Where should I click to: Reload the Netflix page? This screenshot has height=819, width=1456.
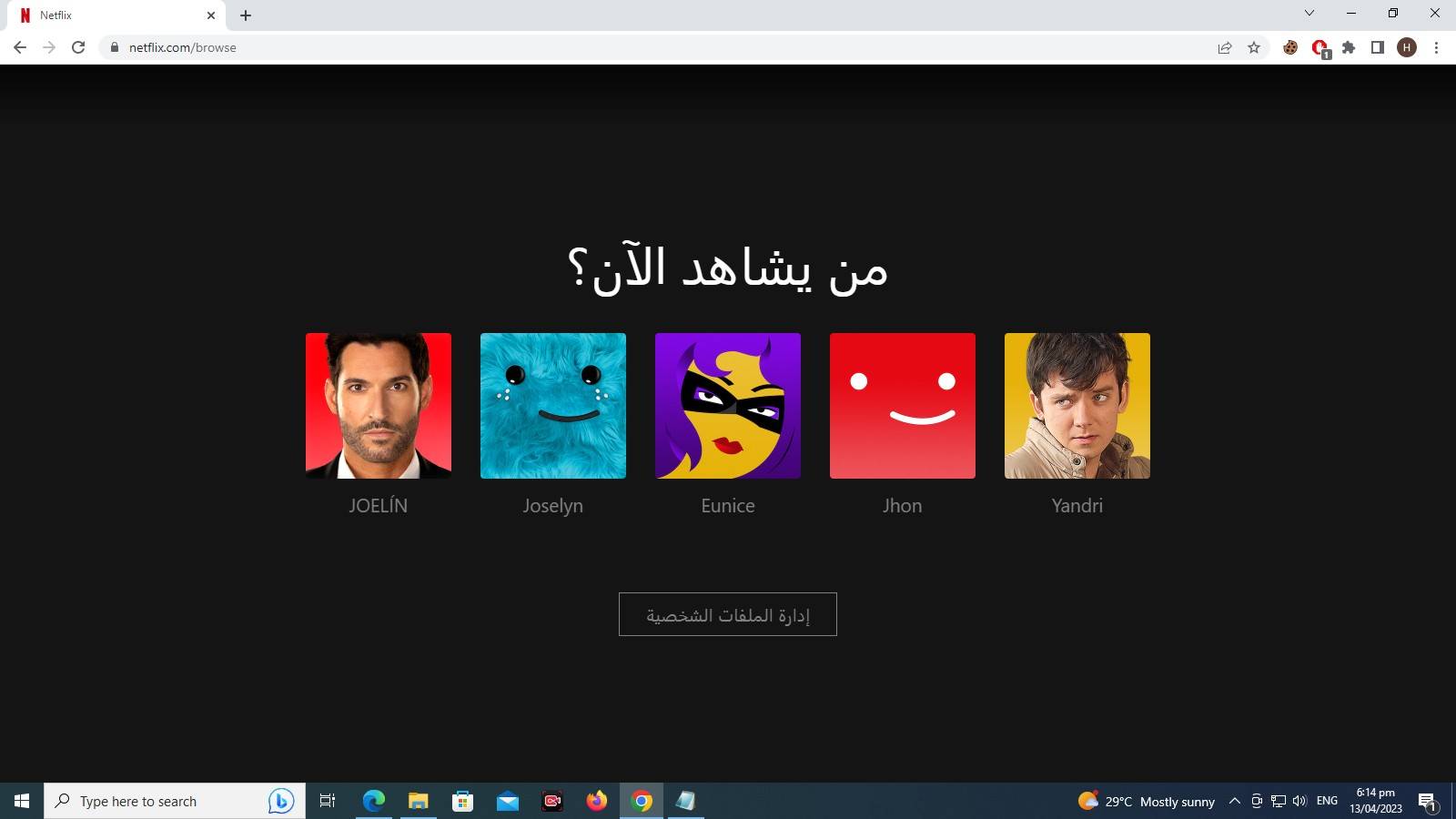point(78,47)
